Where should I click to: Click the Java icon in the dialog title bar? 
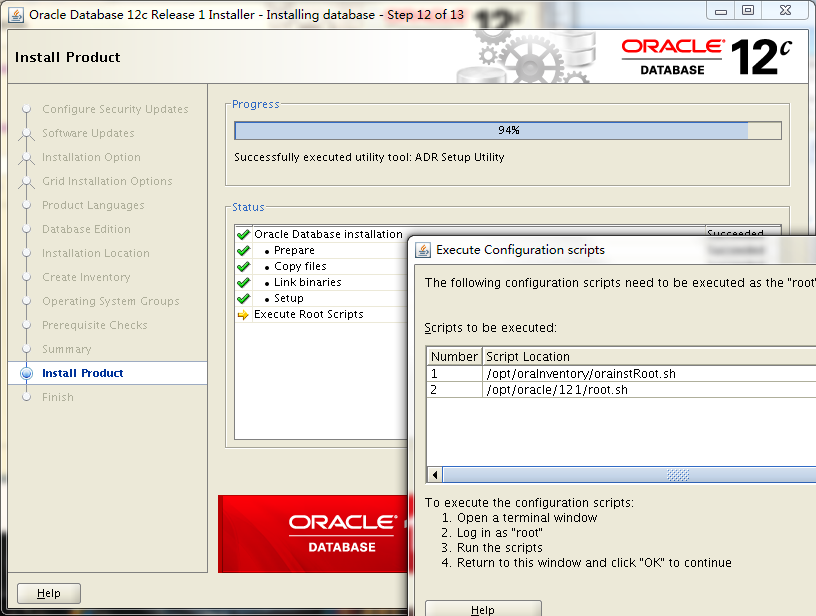424,250
